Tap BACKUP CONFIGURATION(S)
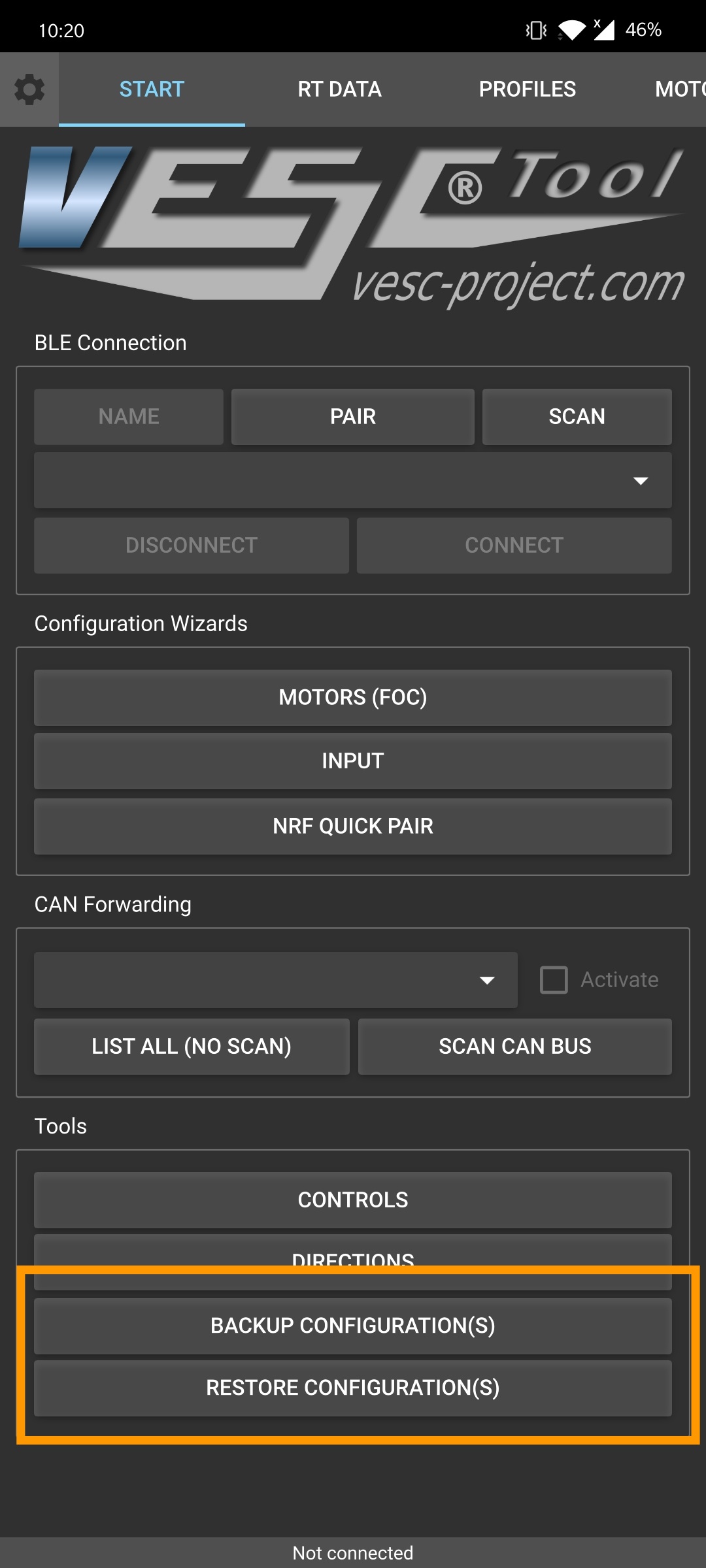The width and height of the screenshot is (706, 1568). point(353,1326)
